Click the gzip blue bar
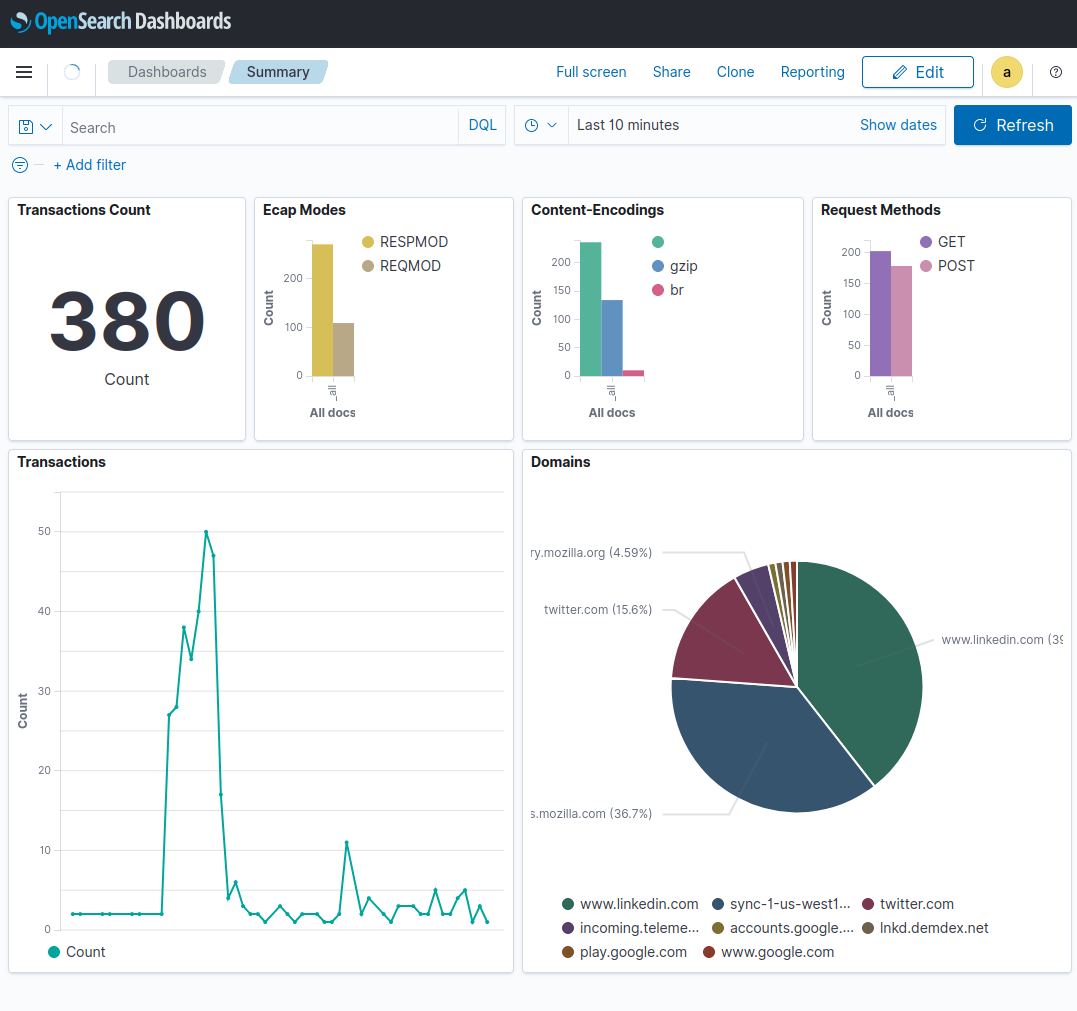1077x1011 pixels. [612, 338]
